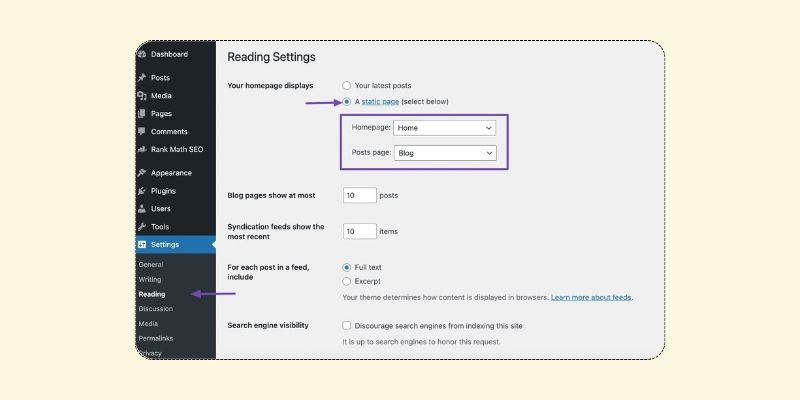Click the Appearance paintbrush icon

[x=142, y=173]
